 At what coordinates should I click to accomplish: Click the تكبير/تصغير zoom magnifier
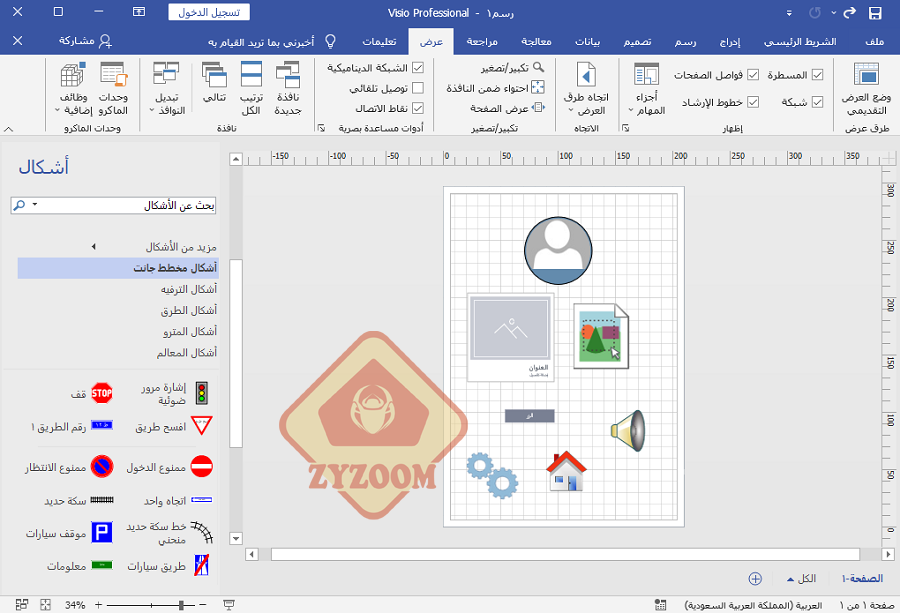pos(513,68)
